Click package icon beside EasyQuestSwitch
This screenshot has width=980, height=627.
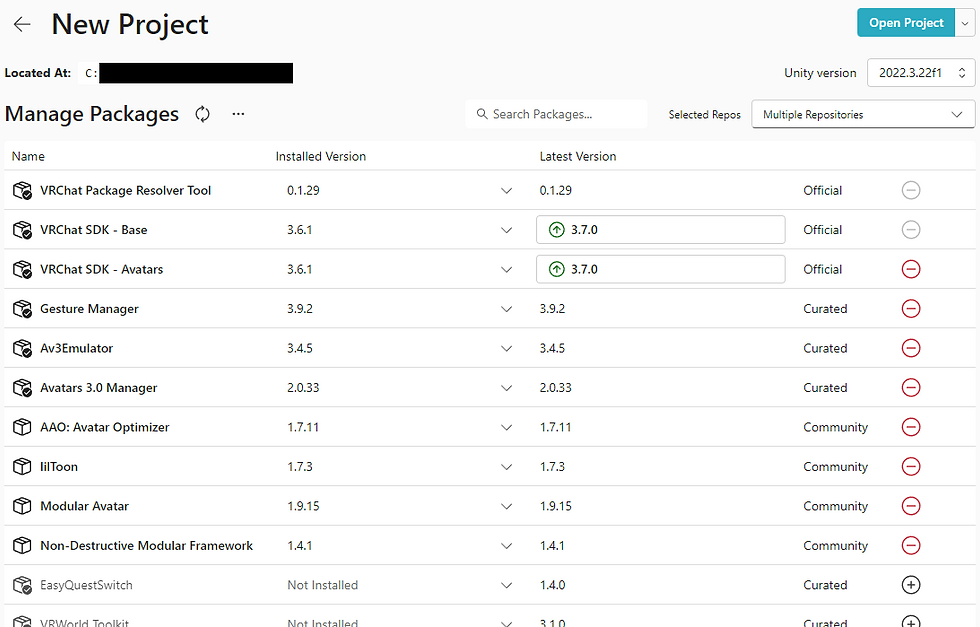pos(22,585)
